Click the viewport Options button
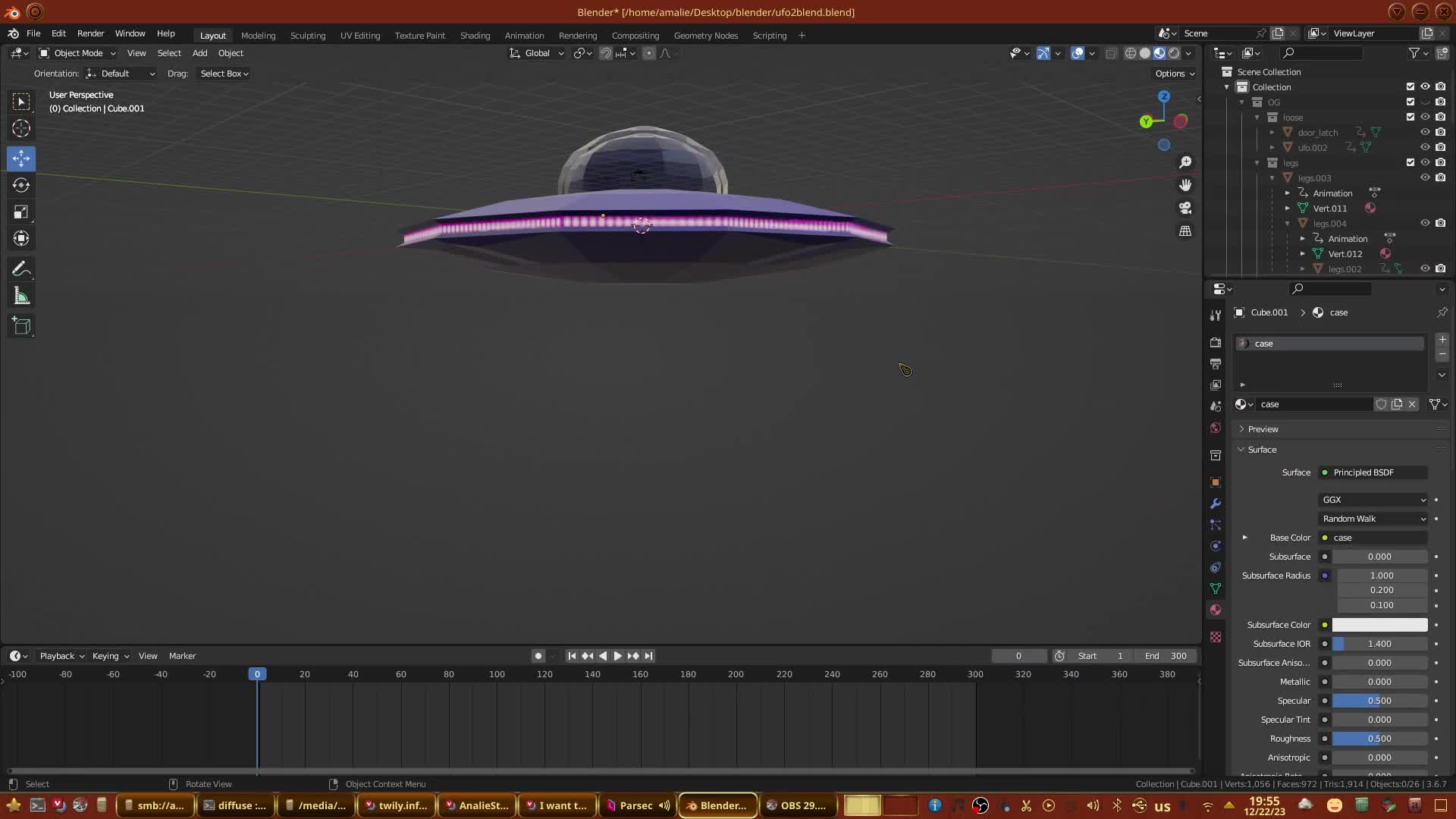The image size is (1456, 819). (x=1175, y=74)
